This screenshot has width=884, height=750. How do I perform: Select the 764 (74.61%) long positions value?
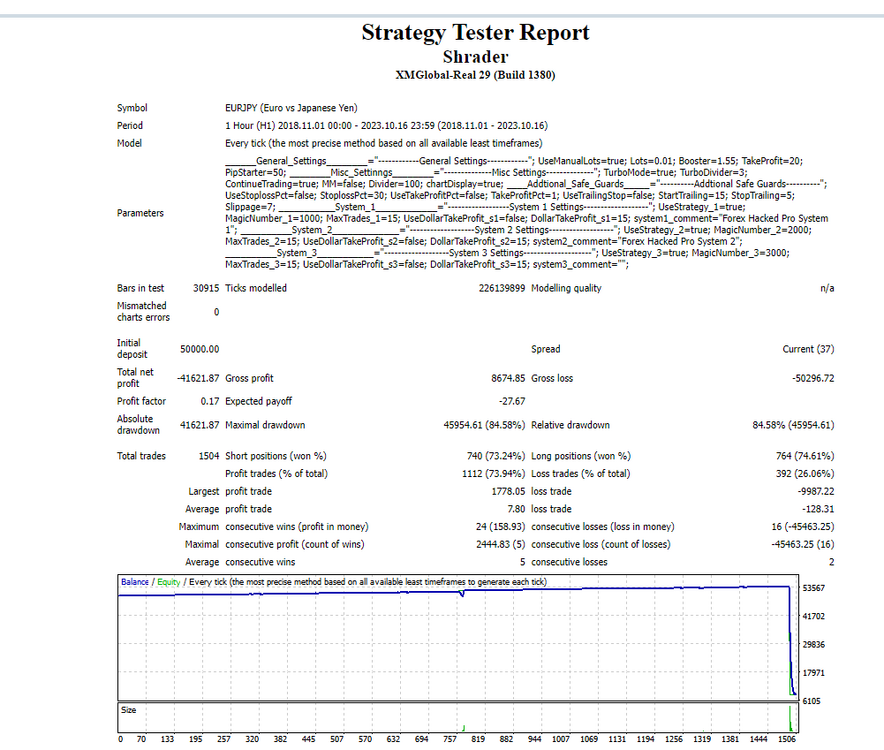tap(805, 456)
